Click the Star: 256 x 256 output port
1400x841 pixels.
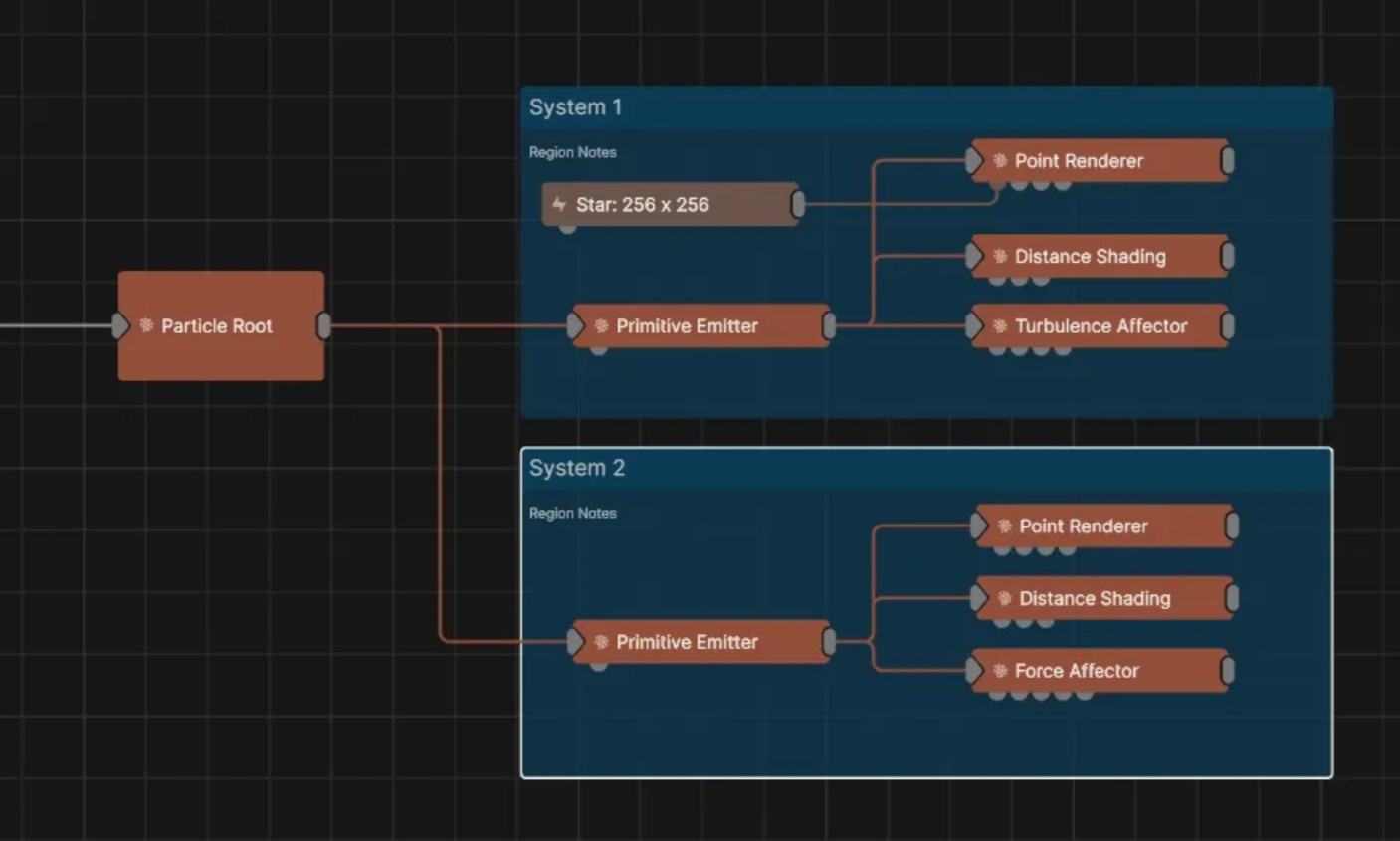pos(798,204)
